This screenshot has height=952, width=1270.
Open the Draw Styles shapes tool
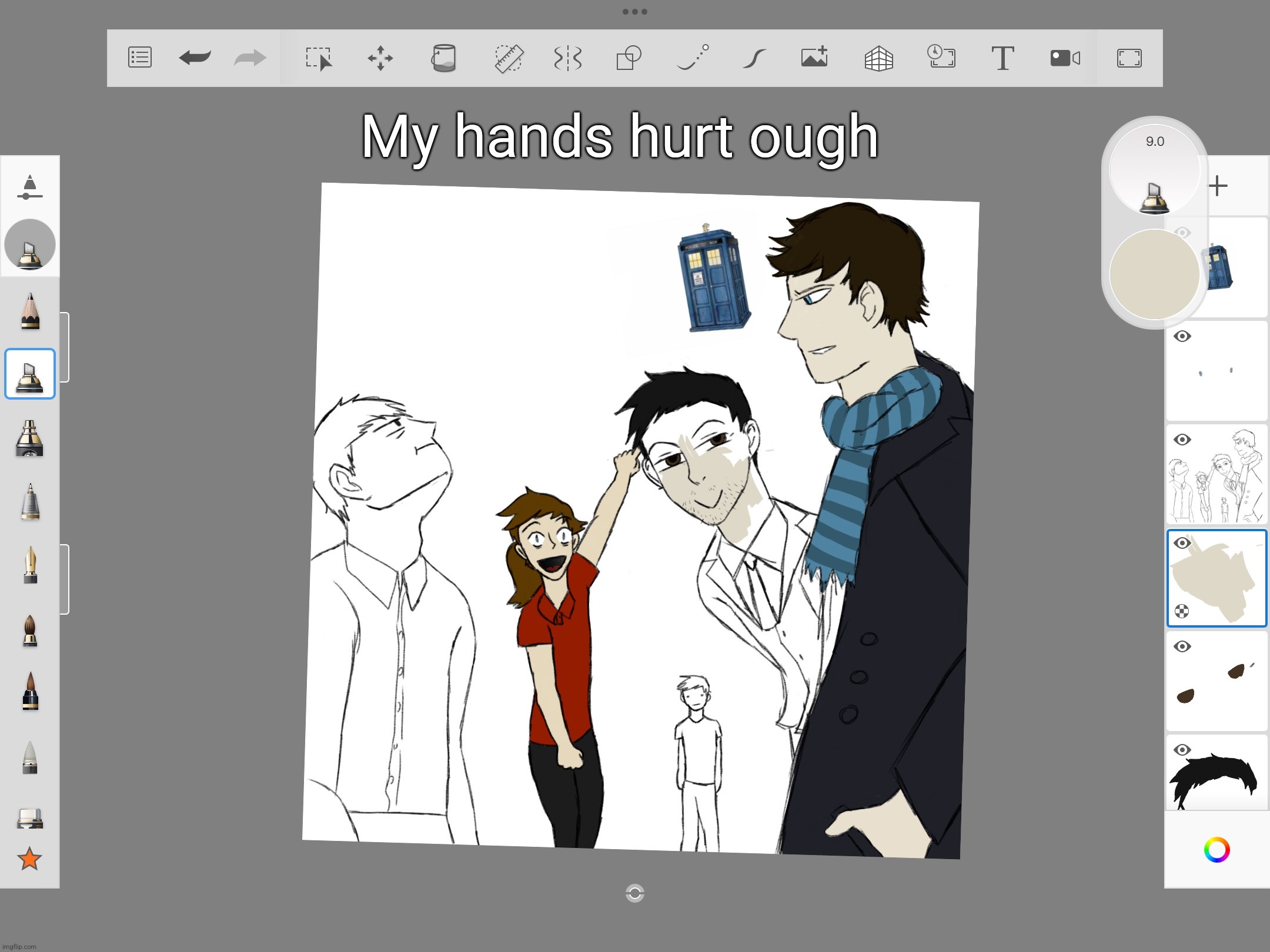tap(629, 58)
